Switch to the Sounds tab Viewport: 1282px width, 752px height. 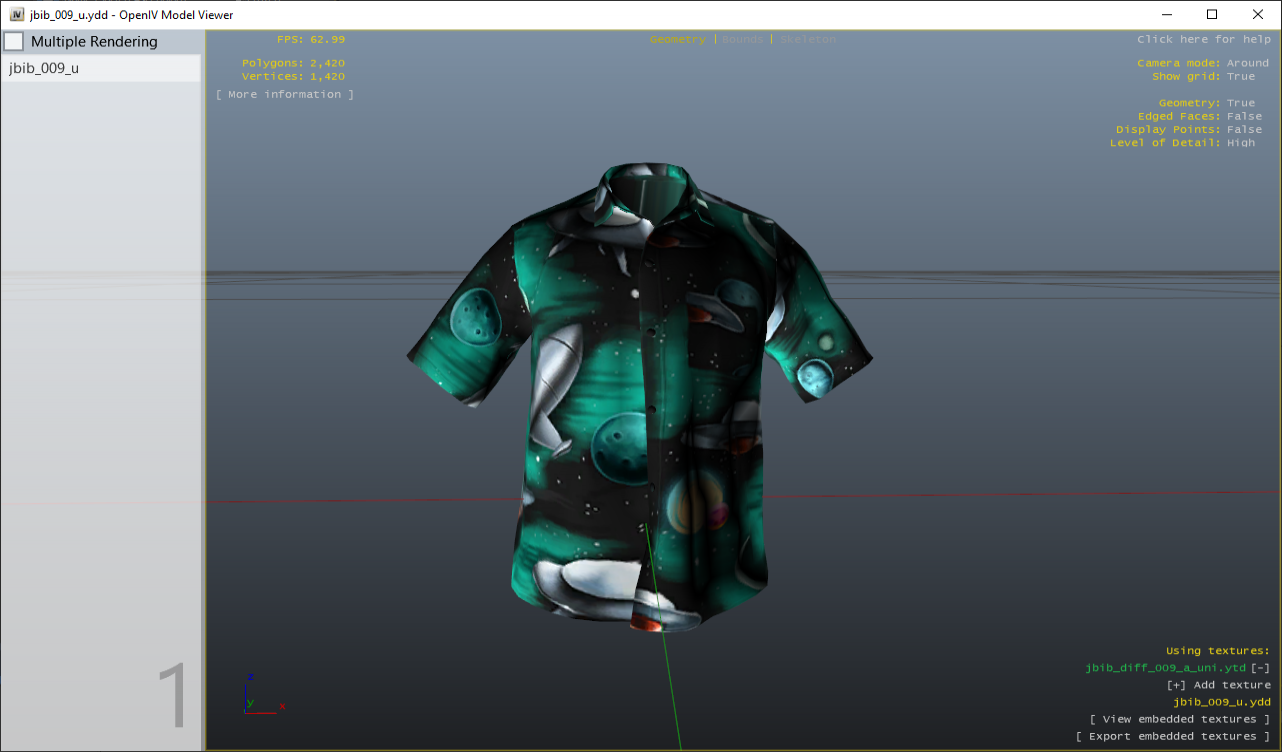pyautogui.click(x=742, y=40)
